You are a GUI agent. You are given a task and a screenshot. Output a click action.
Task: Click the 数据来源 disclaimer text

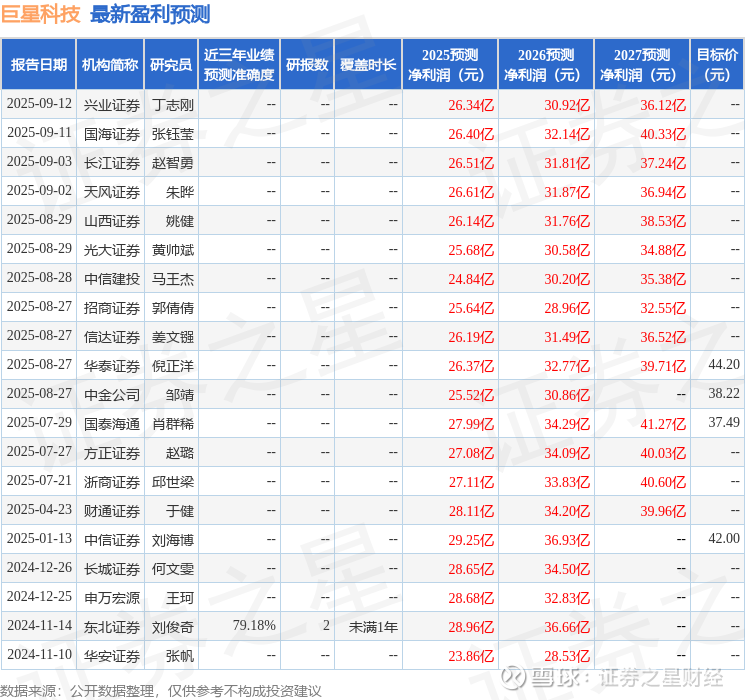(x=161, y=690)
